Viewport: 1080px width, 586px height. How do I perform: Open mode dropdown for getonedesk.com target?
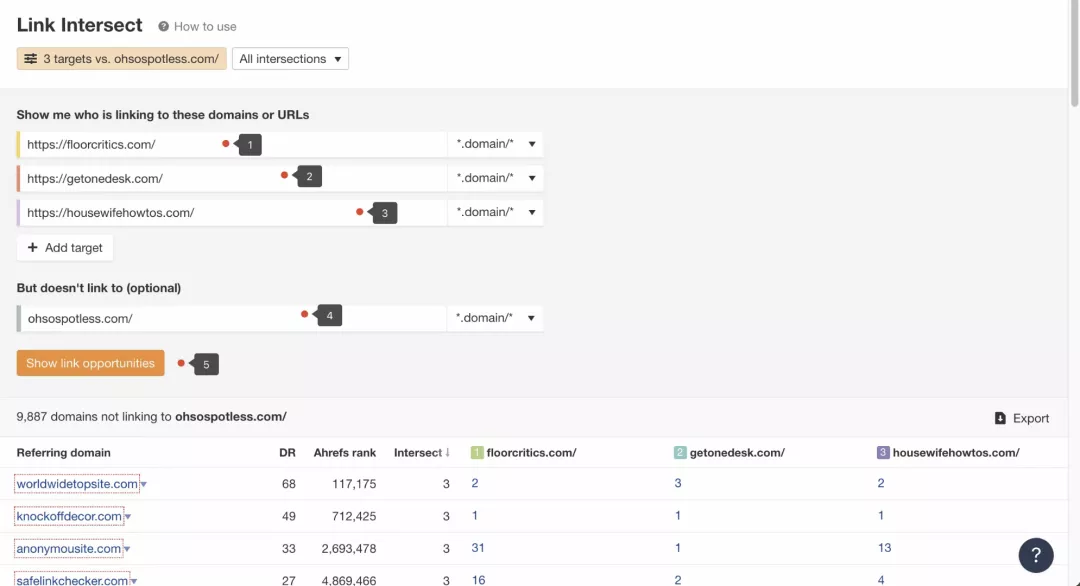(x=495, y=178)
